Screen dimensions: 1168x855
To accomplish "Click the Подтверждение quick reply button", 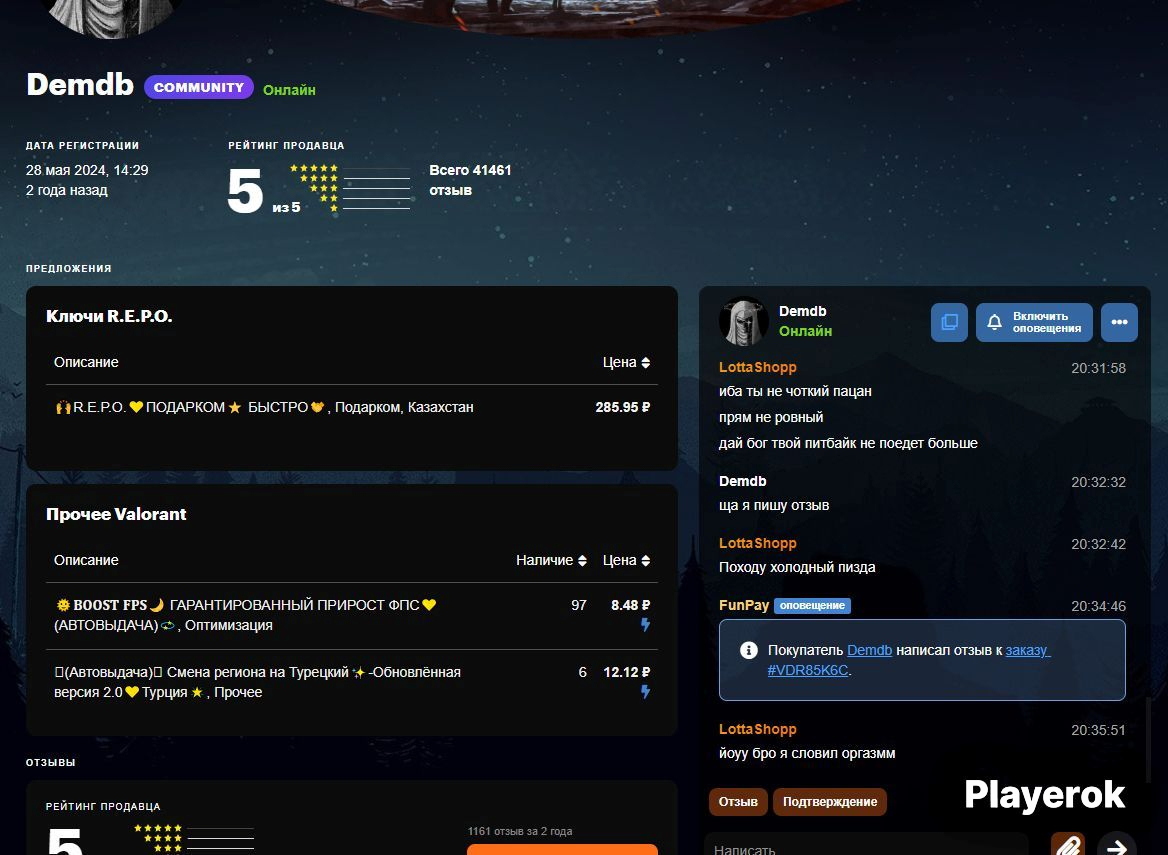I will [830, 801].
